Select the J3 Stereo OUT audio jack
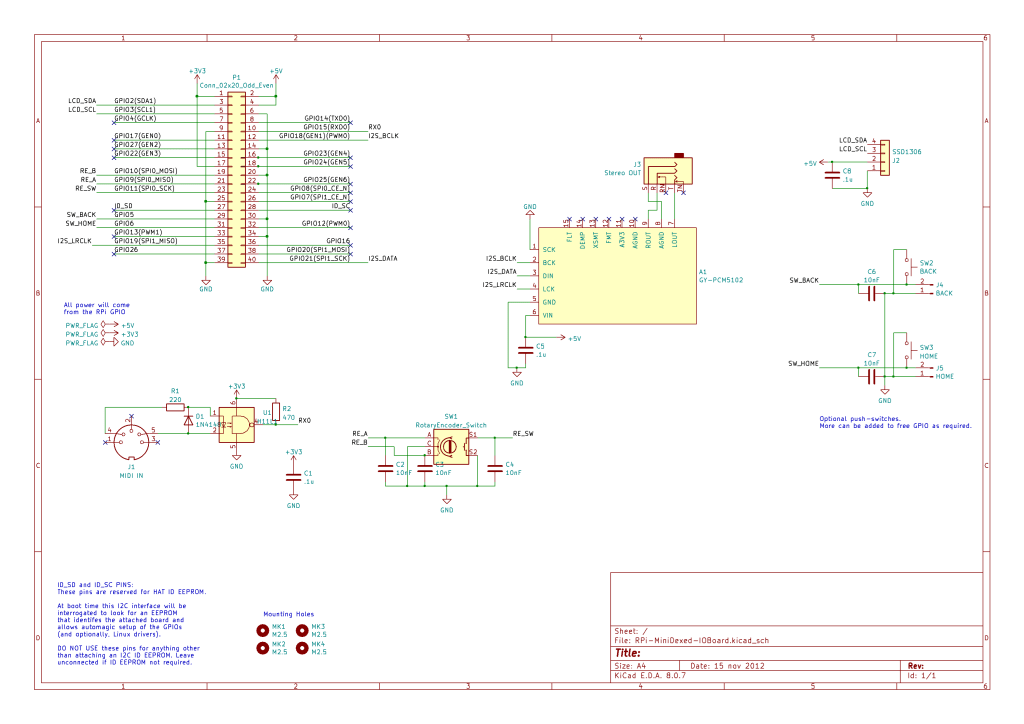 coord(665,172)
